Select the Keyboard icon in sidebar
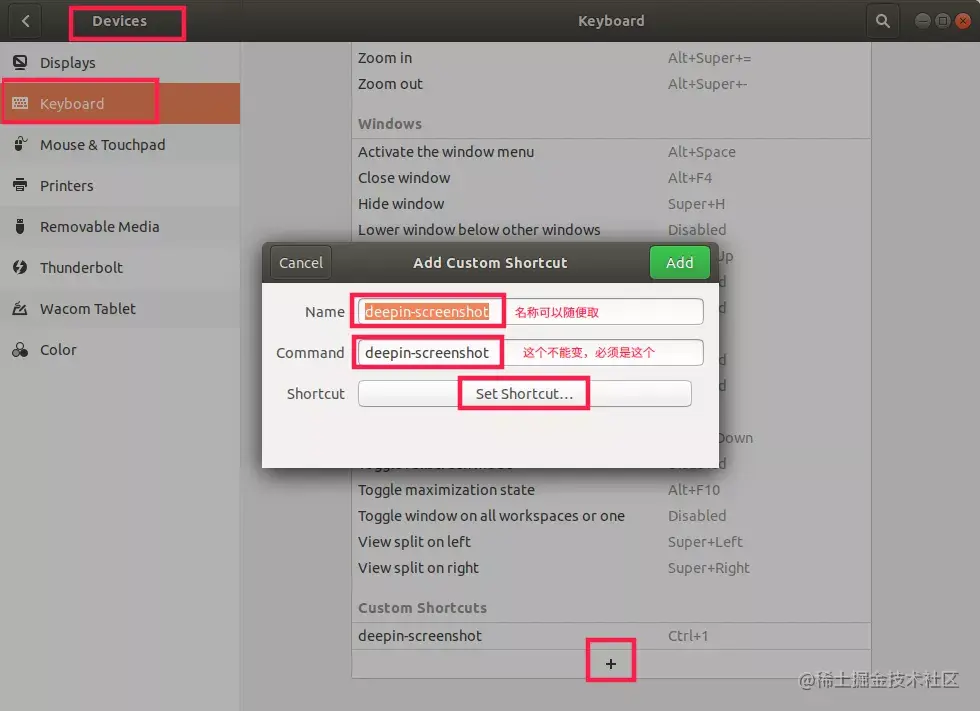The image size is (980, 711). point(20,103)
